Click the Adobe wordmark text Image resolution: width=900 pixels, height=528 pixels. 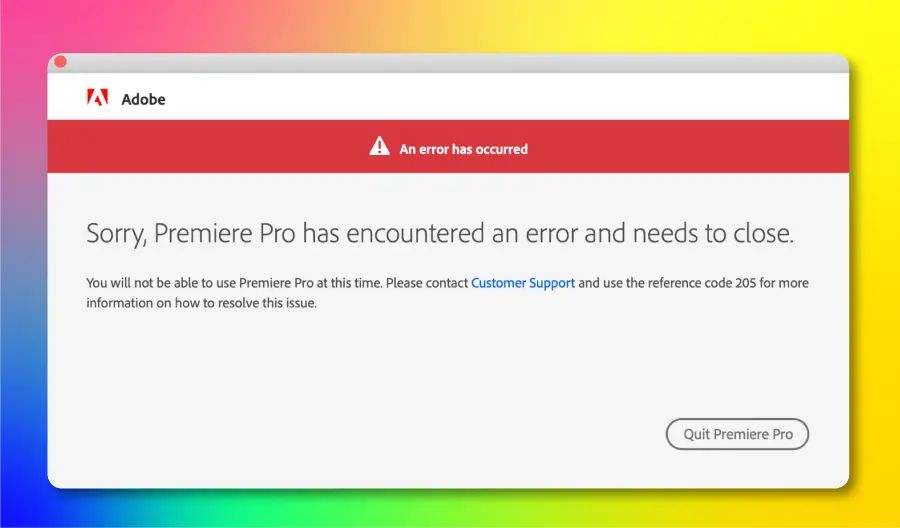pyautogui.click(x=143, y=99)
